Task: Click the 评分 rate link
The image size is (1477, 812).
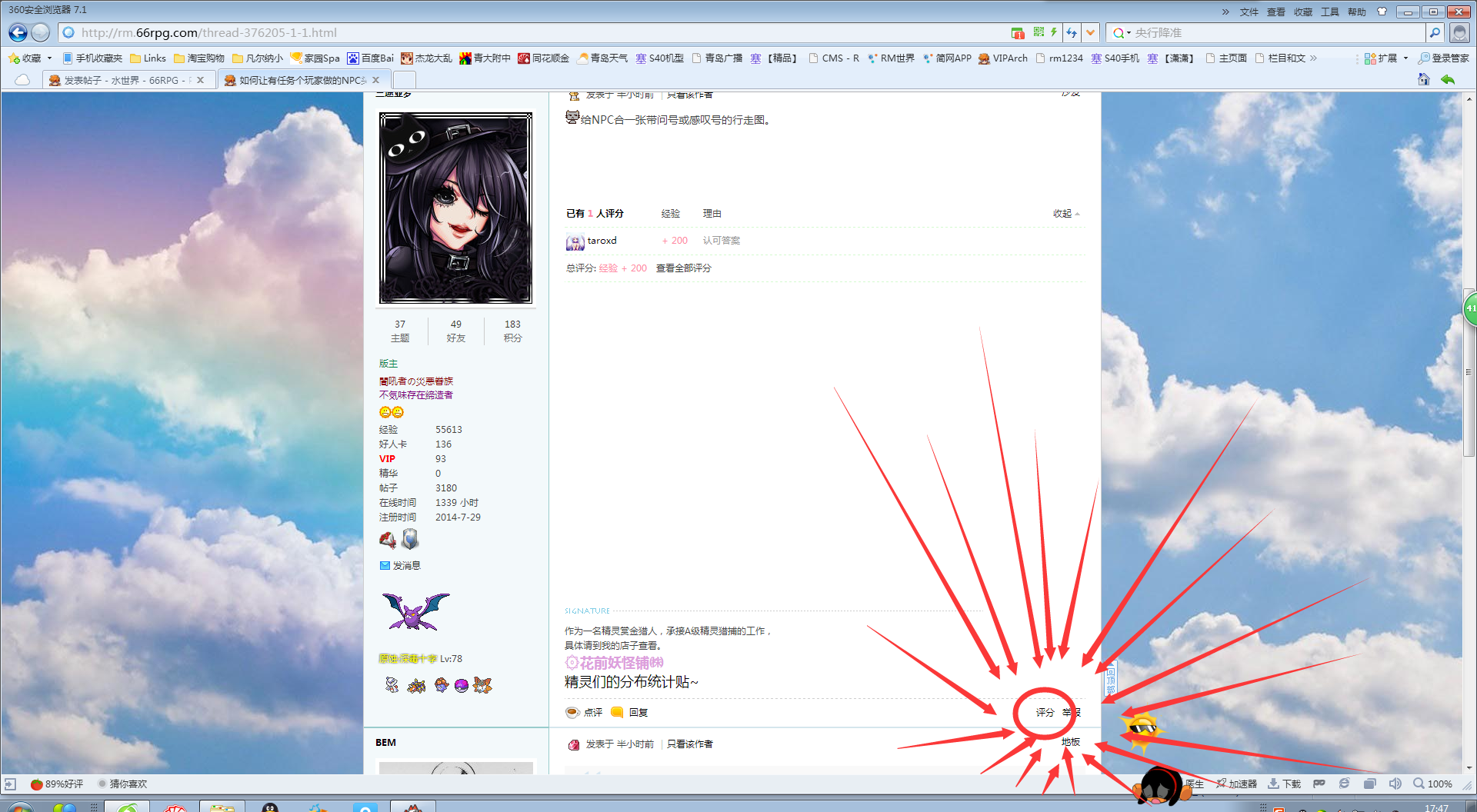Action: pos(1045,713)
